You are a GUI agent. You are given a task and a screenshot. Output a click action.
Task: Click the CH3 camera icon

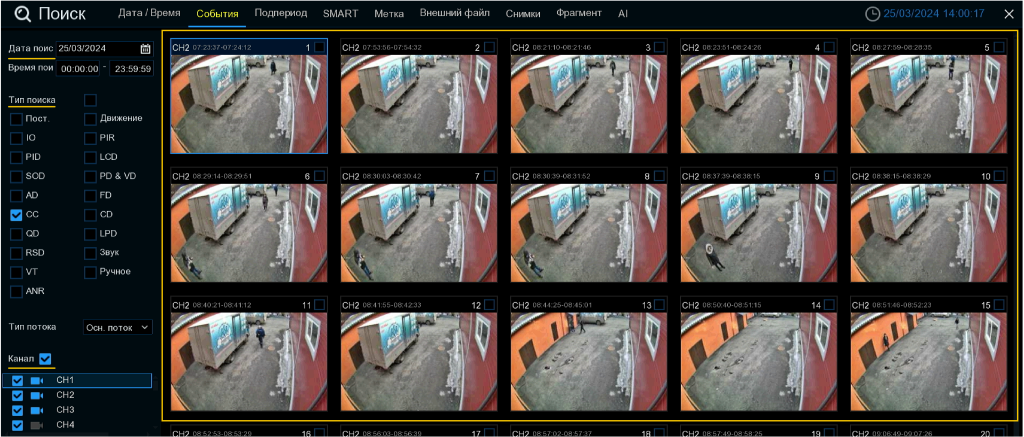[37, 410]
